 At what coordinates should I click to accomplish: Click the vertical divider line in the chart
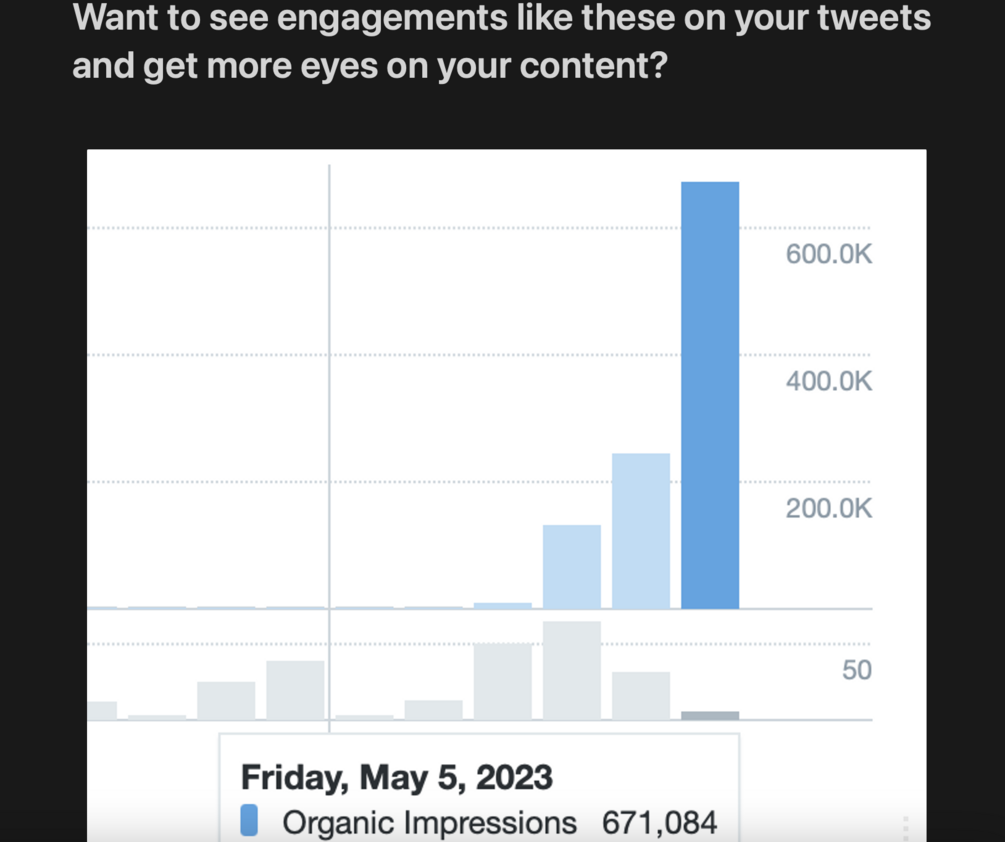click(329, 448)
